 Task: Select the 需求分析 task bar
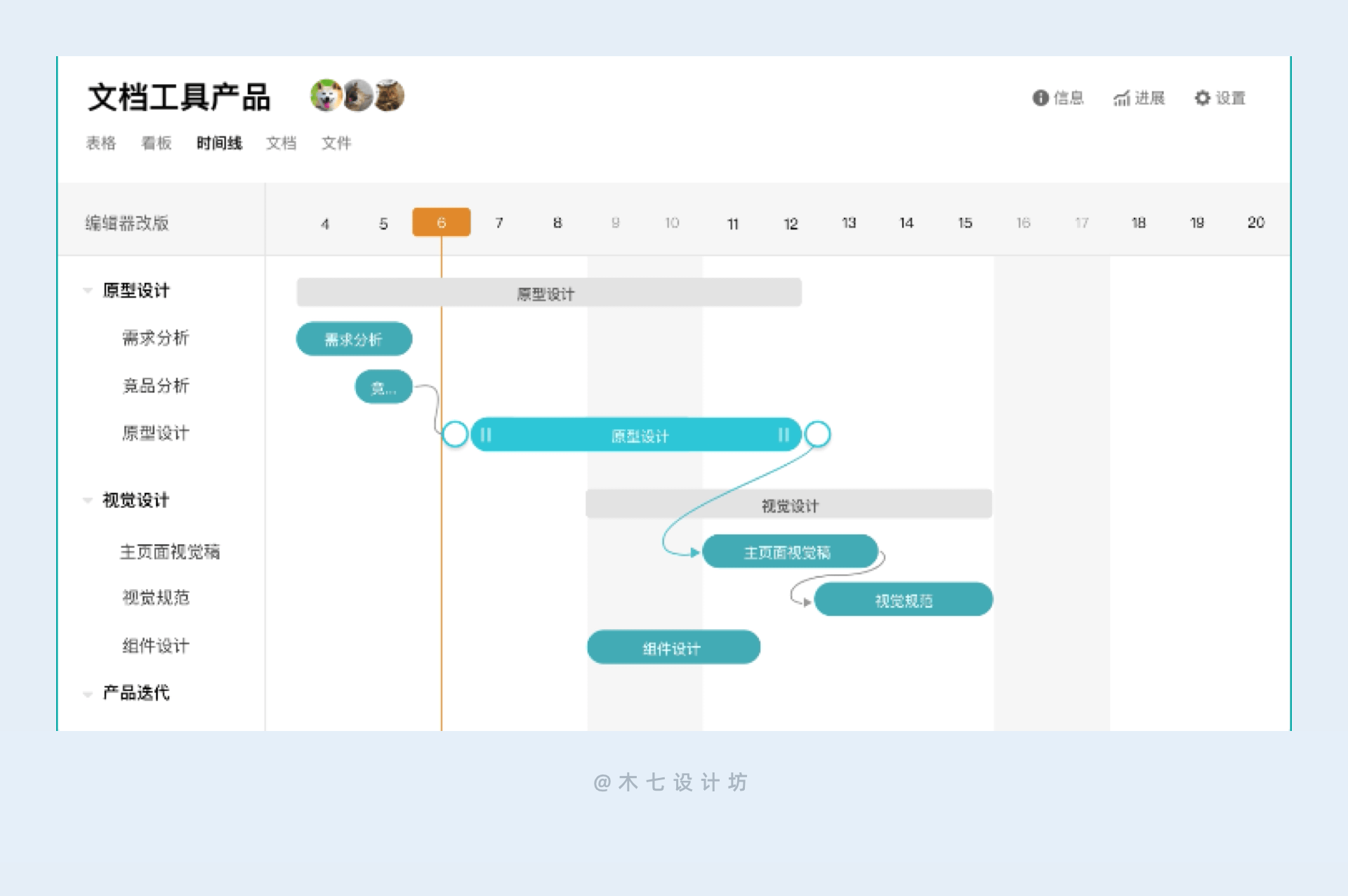click(x=354, y=339)
